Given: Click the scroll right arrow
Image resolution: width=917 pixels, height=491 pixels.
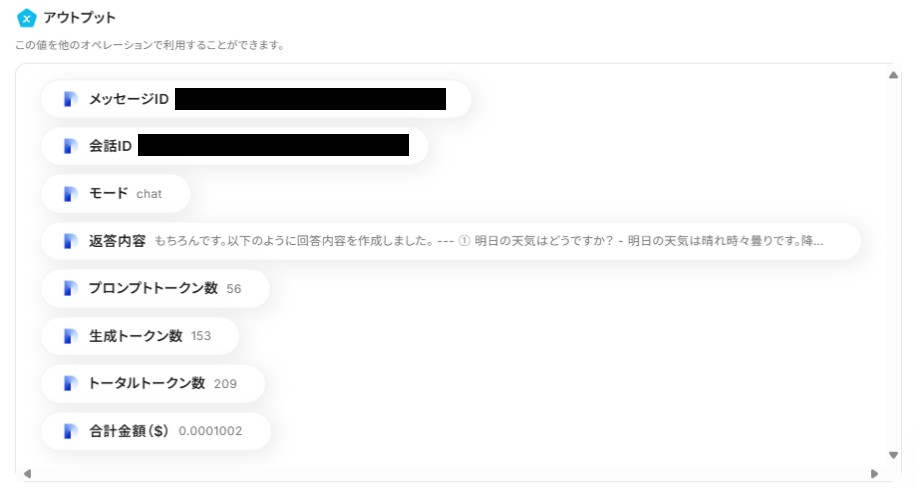Looking at the screenshot, I should 874,473.
